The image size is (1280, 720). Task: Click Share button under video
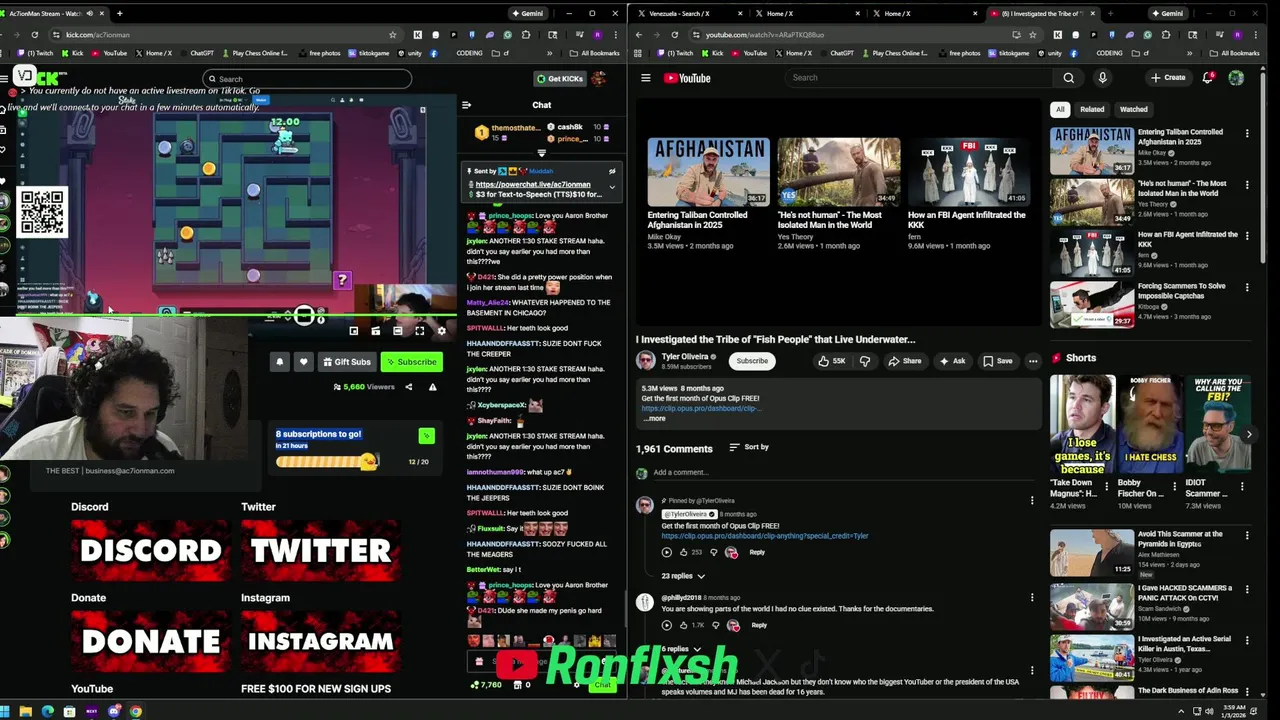pyautogui.click(x=905, y=361)
